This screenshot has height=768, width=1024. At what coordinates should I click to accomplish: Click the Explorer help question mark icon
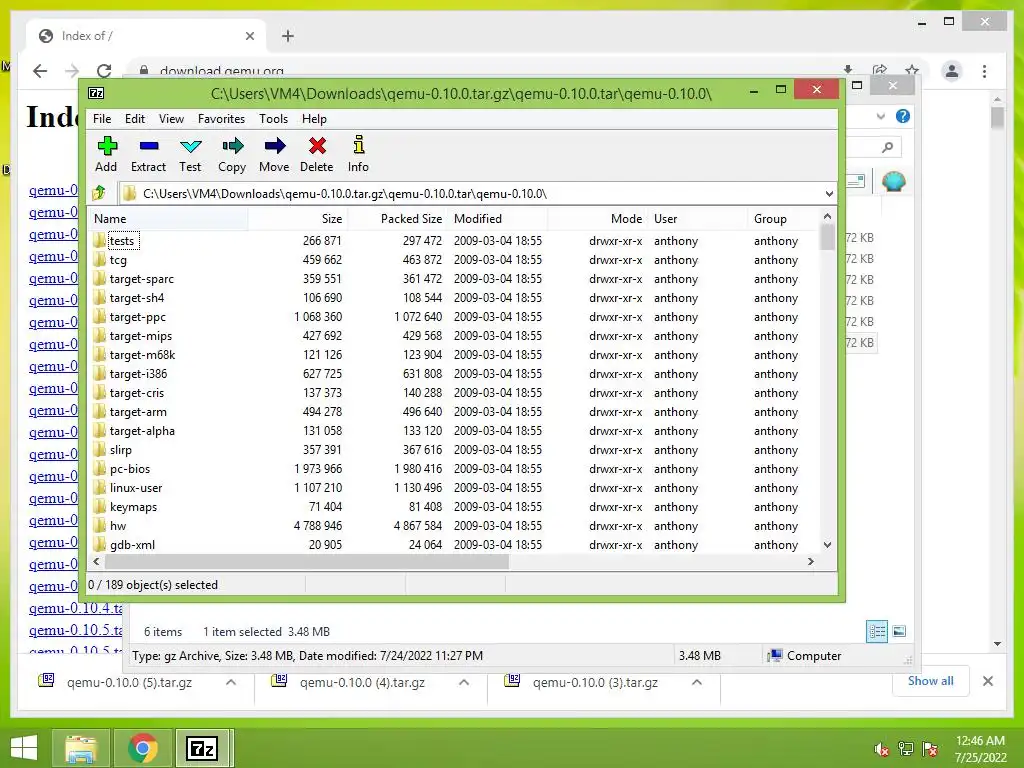coord(903,116)
